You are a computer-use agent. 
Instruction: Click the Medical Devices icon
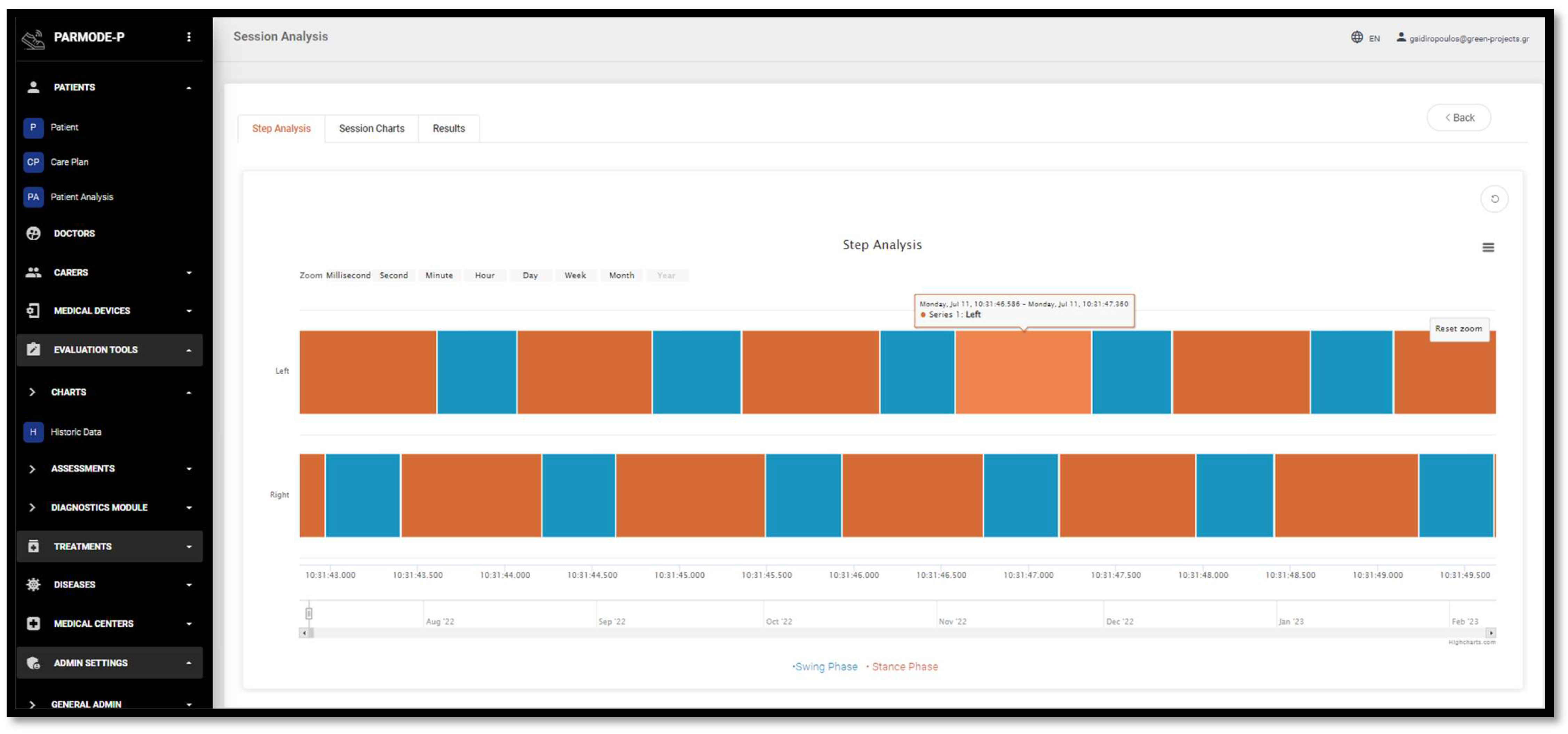click(x=33, y=311)
